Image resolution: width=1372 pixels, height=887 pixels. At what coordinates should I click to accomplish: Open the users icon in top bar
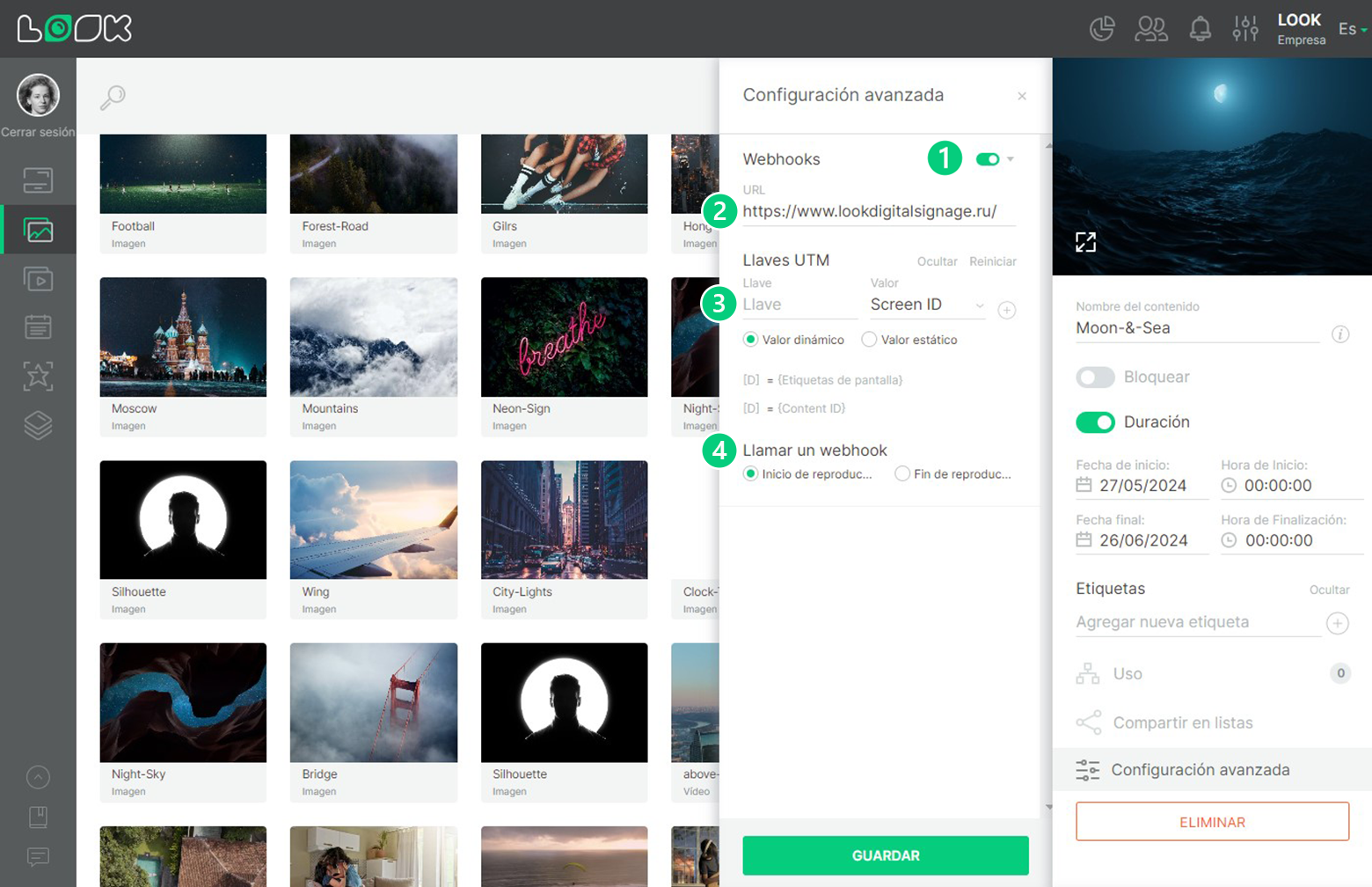click(1151, 29)
